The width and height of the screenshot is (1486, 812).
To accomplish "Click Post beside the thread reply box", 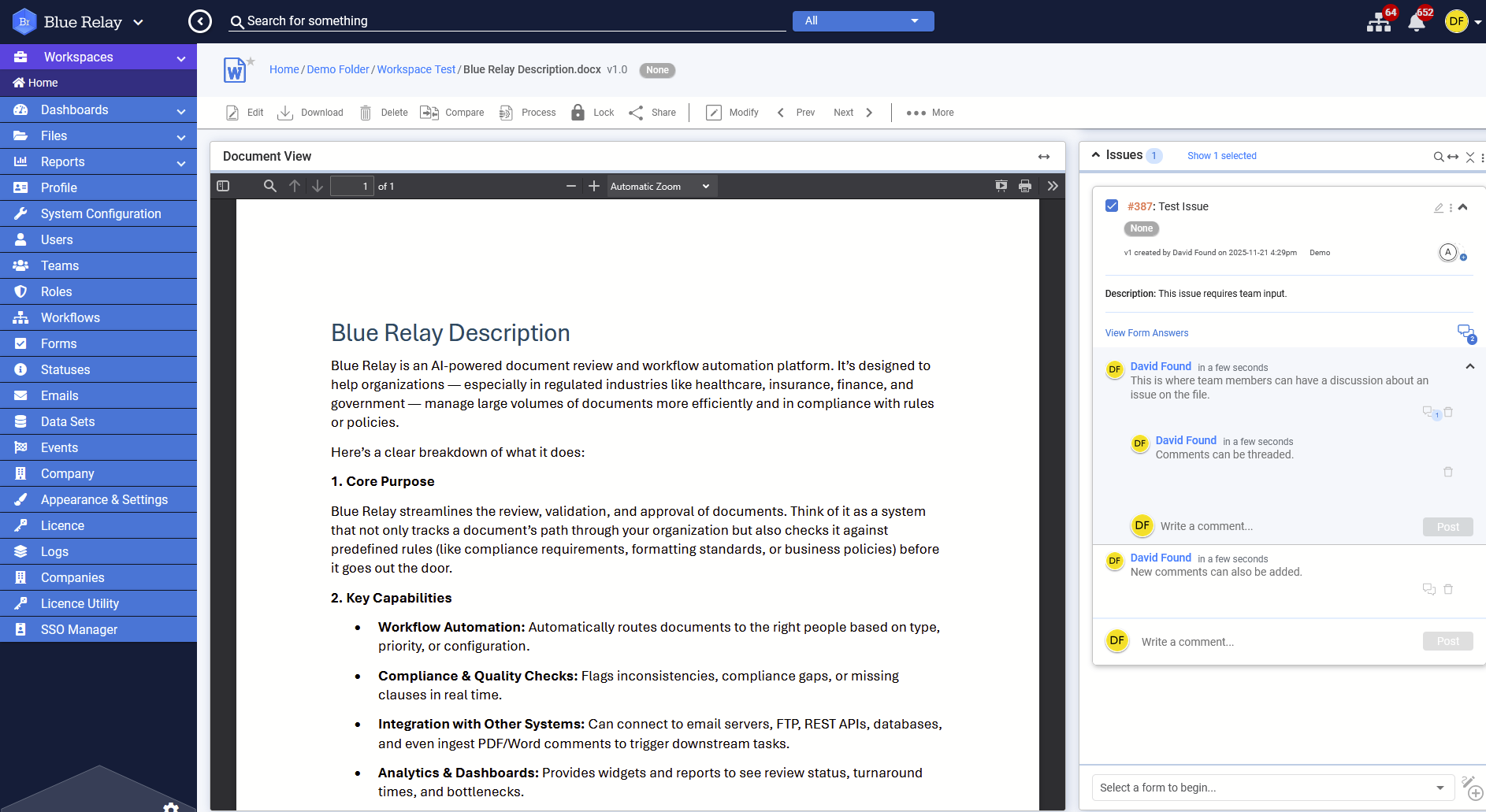I will pyautogui.click(x=1448, y=527).
